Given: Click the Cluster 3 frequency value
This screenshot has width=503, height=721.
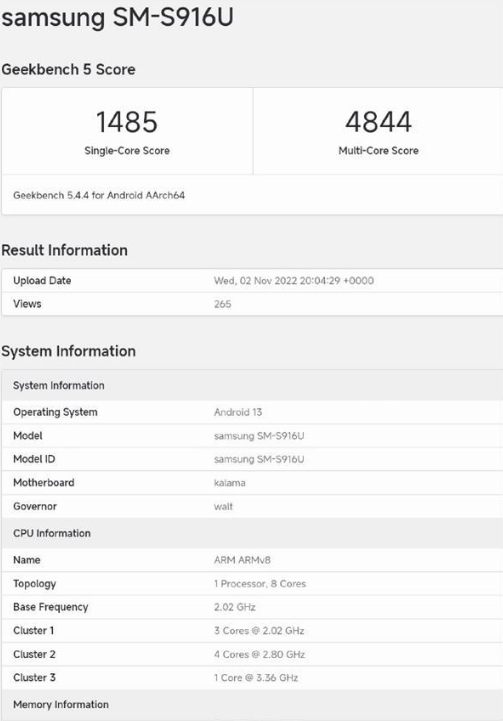Looking at the screenshot, I should [x=256, y=678].
